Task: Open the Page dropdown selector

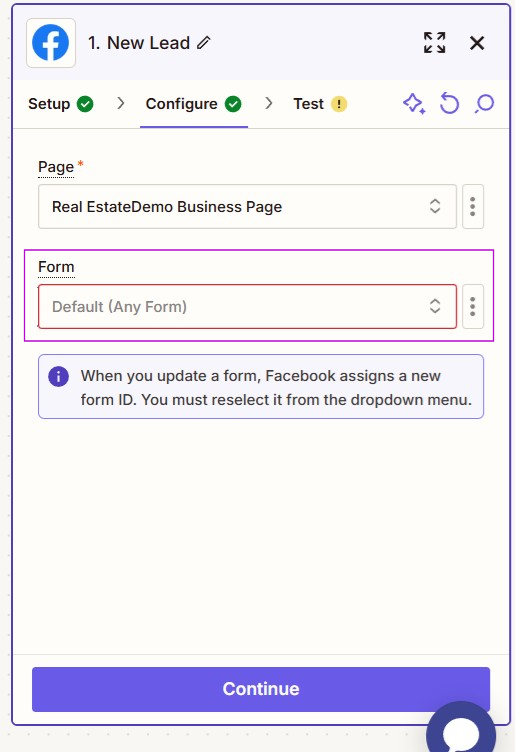Action: point(247,206)
